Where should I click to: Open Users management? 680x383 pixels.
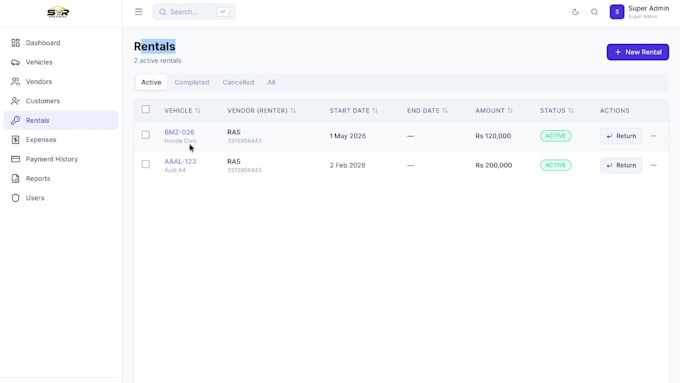[61, 198]
